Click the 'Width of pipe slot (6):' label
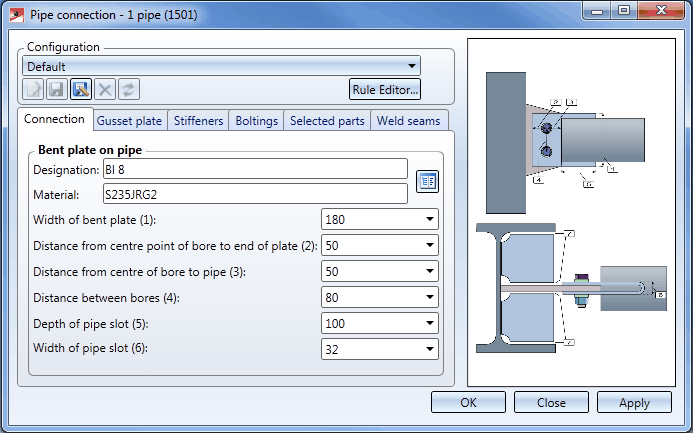 [90, 348]
